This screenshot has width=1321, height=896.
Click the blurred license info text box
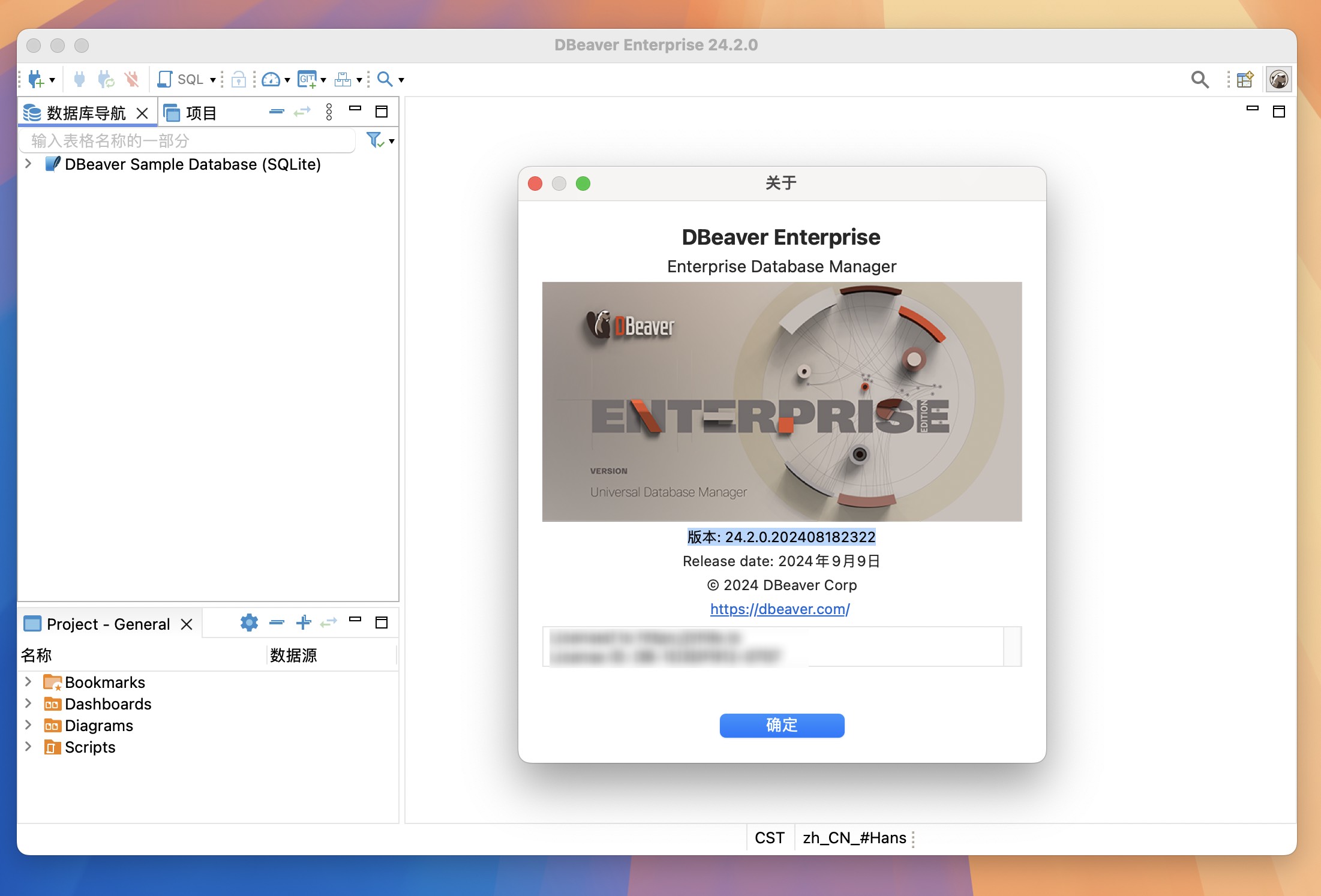(x=781, y=647)
